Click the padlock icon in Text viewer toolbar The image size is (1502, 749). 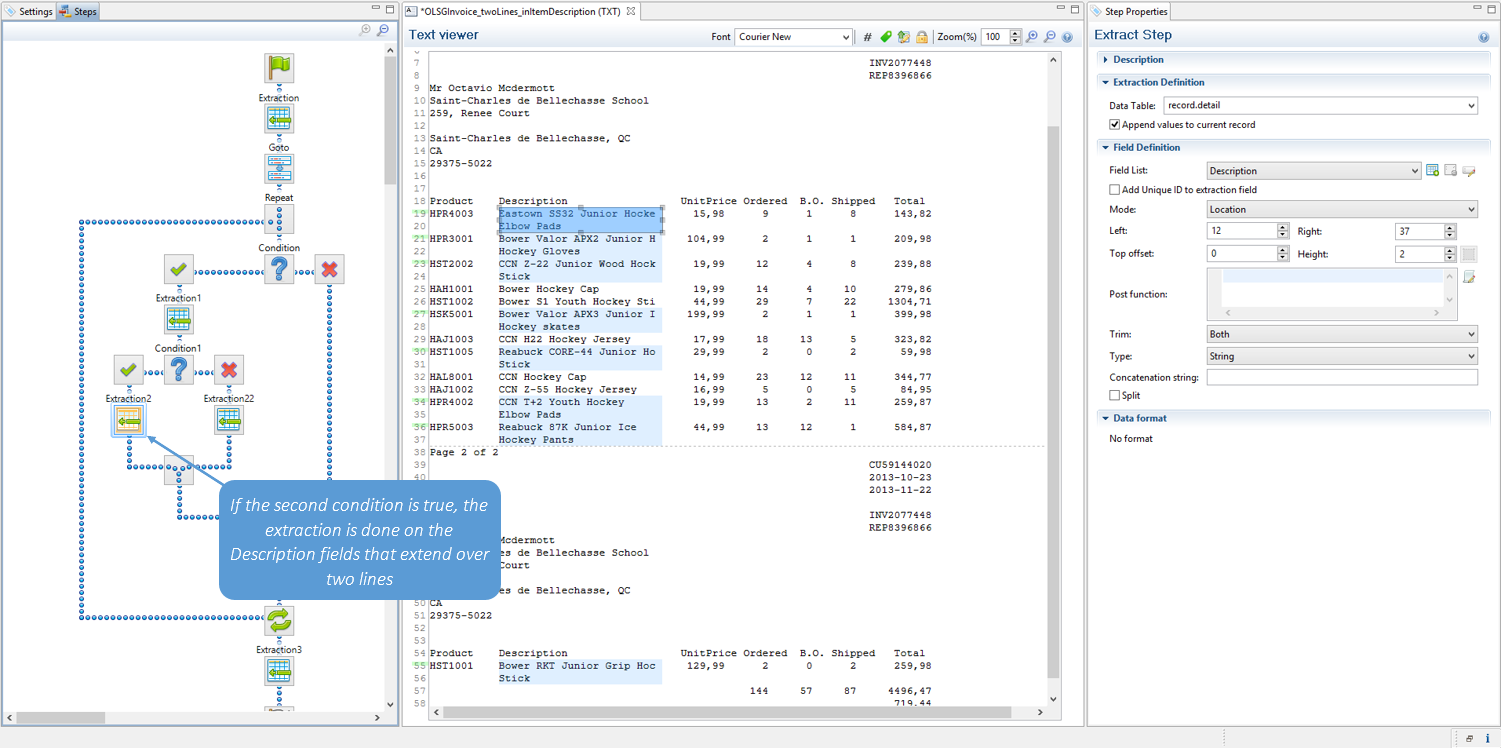(x=921, y=37)
